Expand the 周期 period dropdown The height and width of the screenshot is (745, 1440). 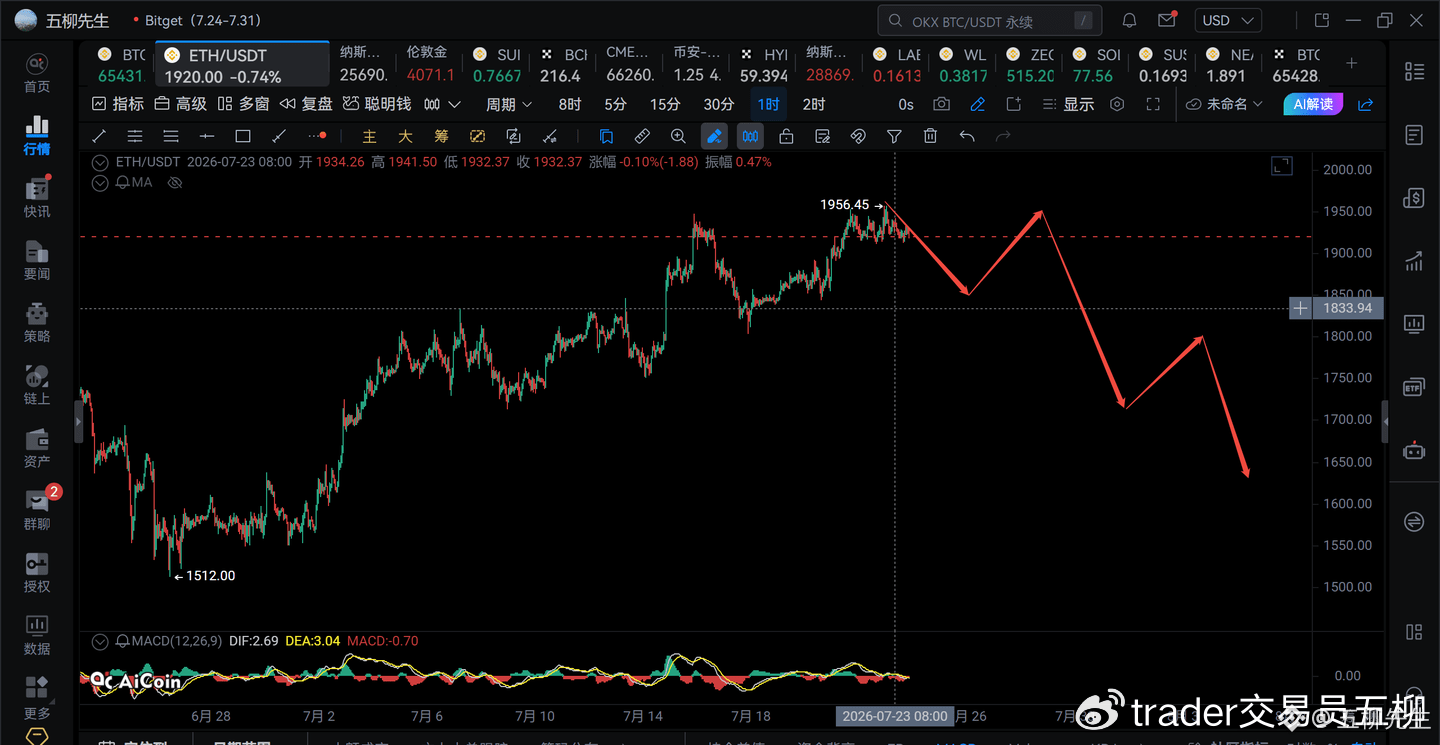pos(509,104)
